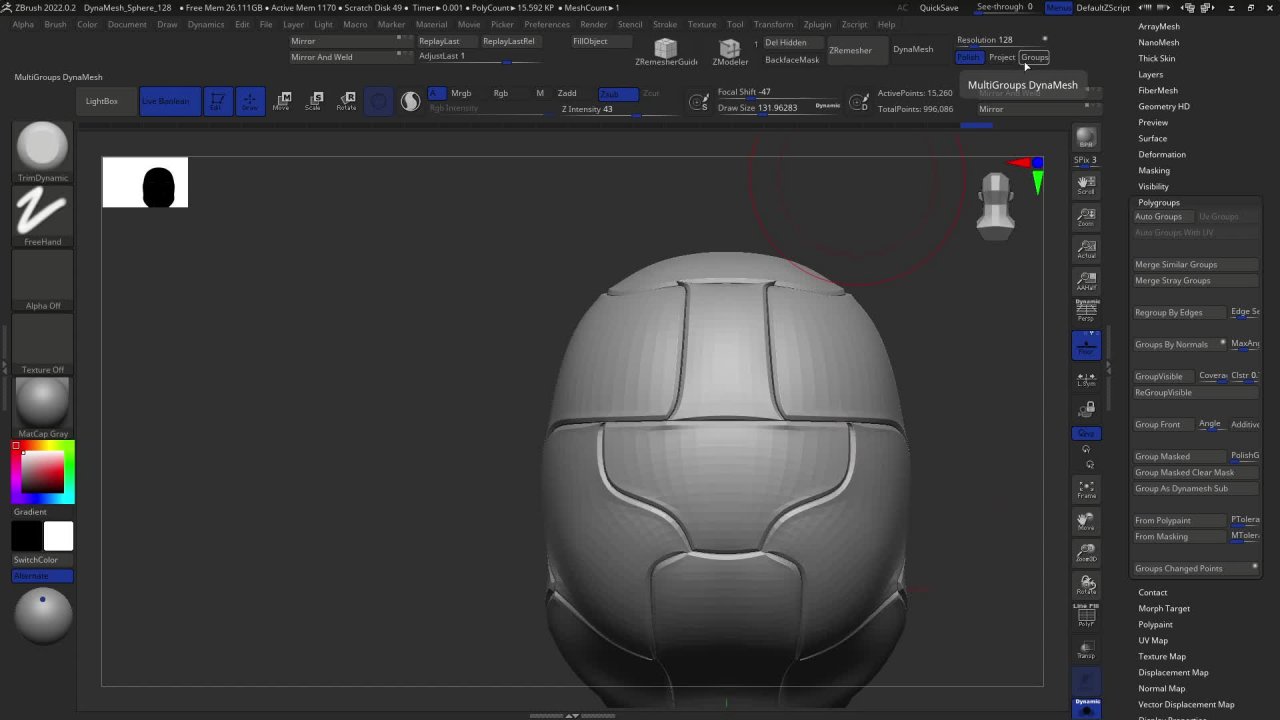Expand the Geometry HD subpalette

click(1163, 106)
